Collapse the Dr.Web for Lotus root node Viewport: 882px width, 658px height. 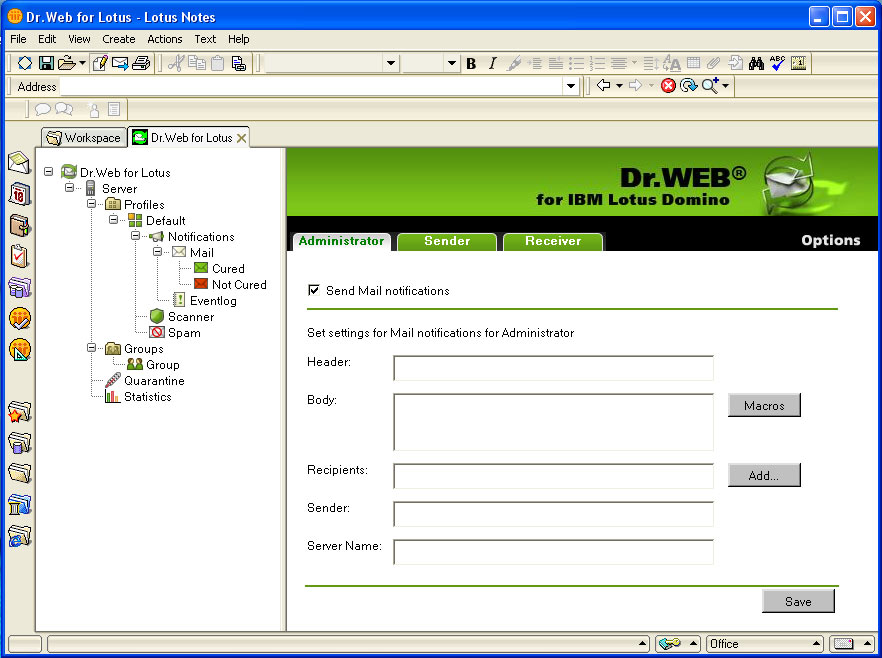pyautogui.click(x=48, y=172)
